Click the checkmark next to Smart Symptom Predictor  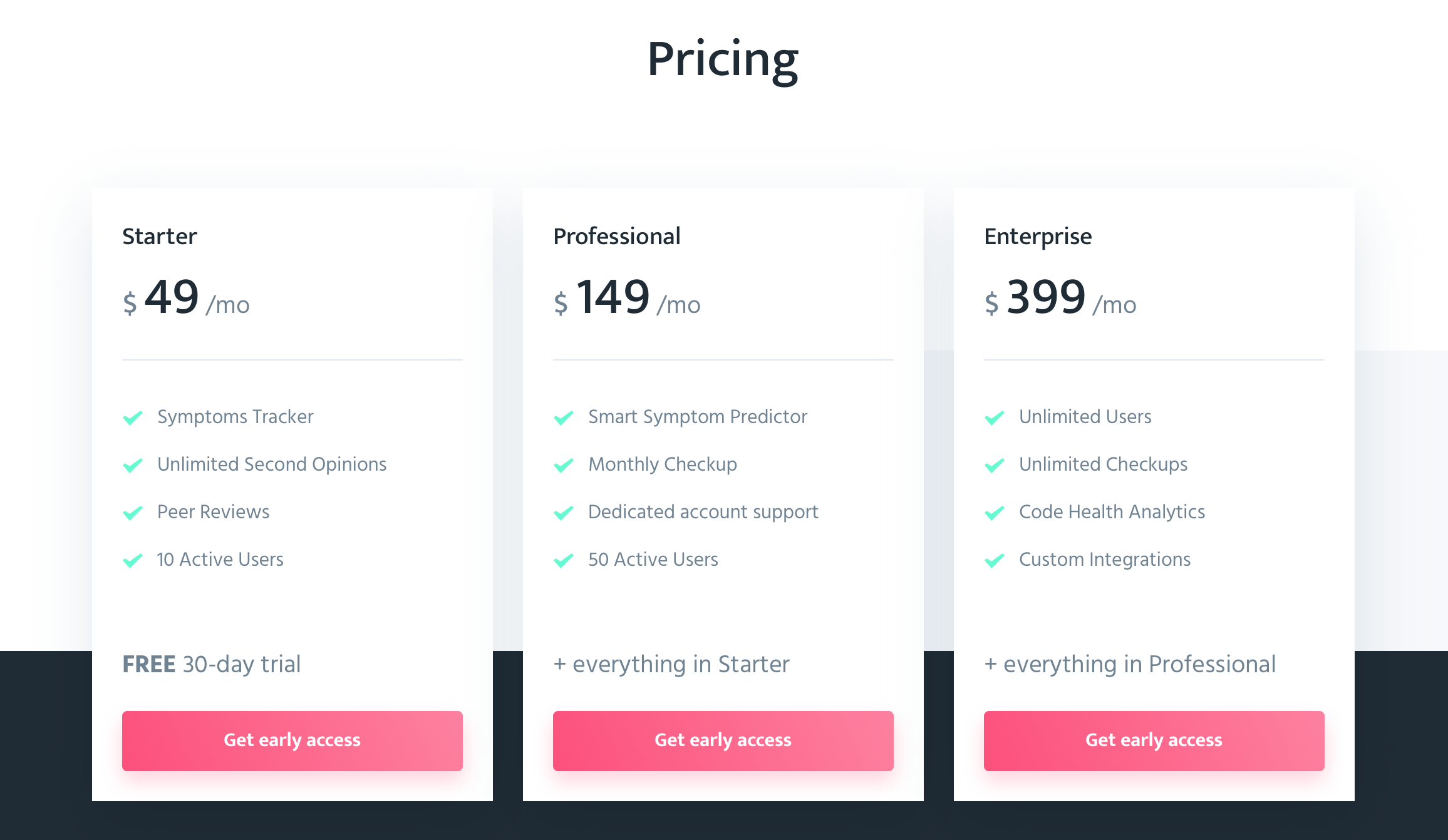564,417
